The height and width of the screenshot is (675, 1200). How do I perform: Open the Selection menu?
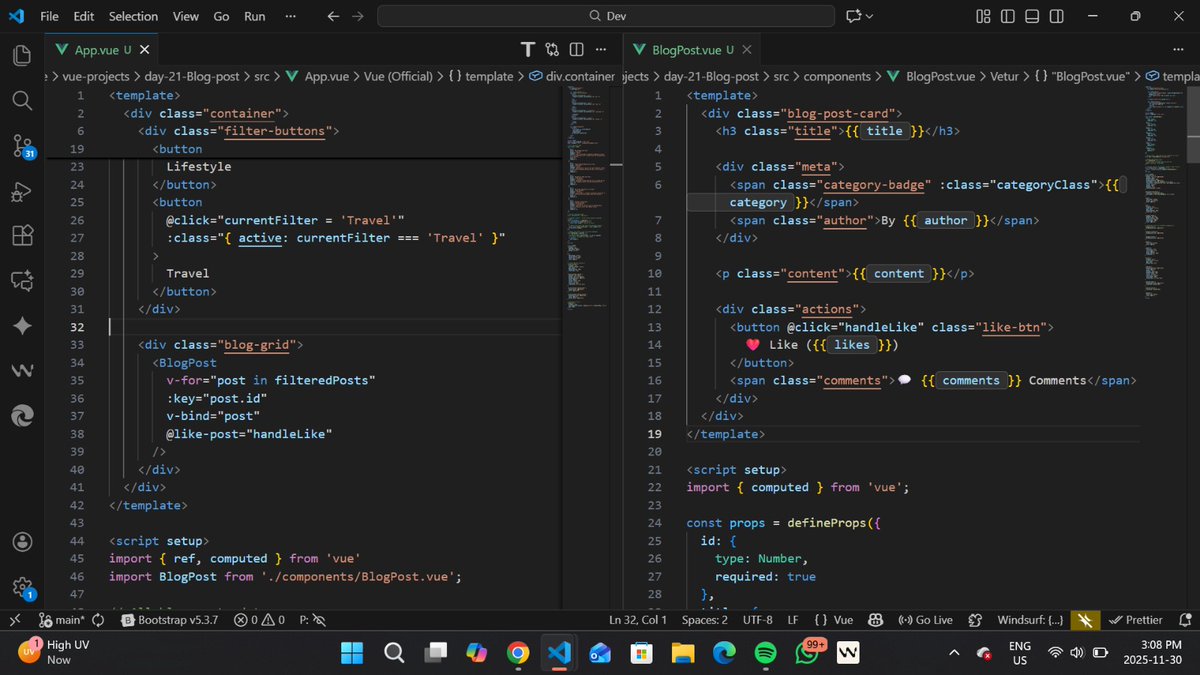pos(133,16)
